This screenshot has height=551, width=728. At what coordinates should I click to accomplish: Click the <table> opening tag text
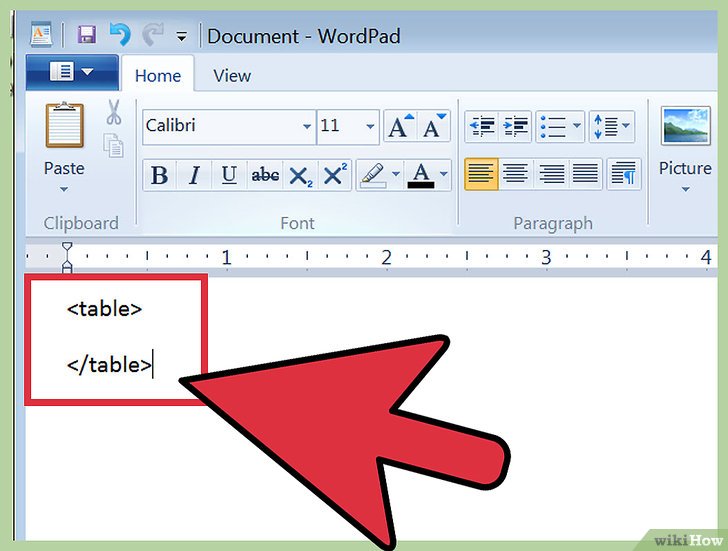point(104,309)
